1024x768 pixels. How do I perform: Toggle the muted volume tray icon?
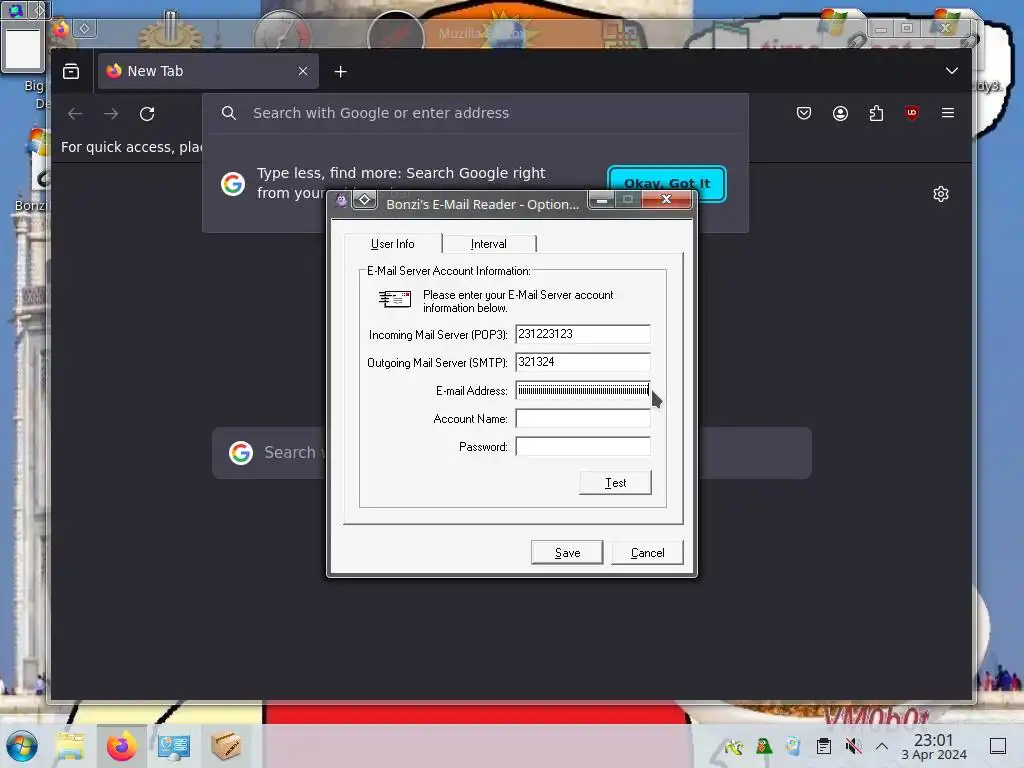[x=853, y=746]
